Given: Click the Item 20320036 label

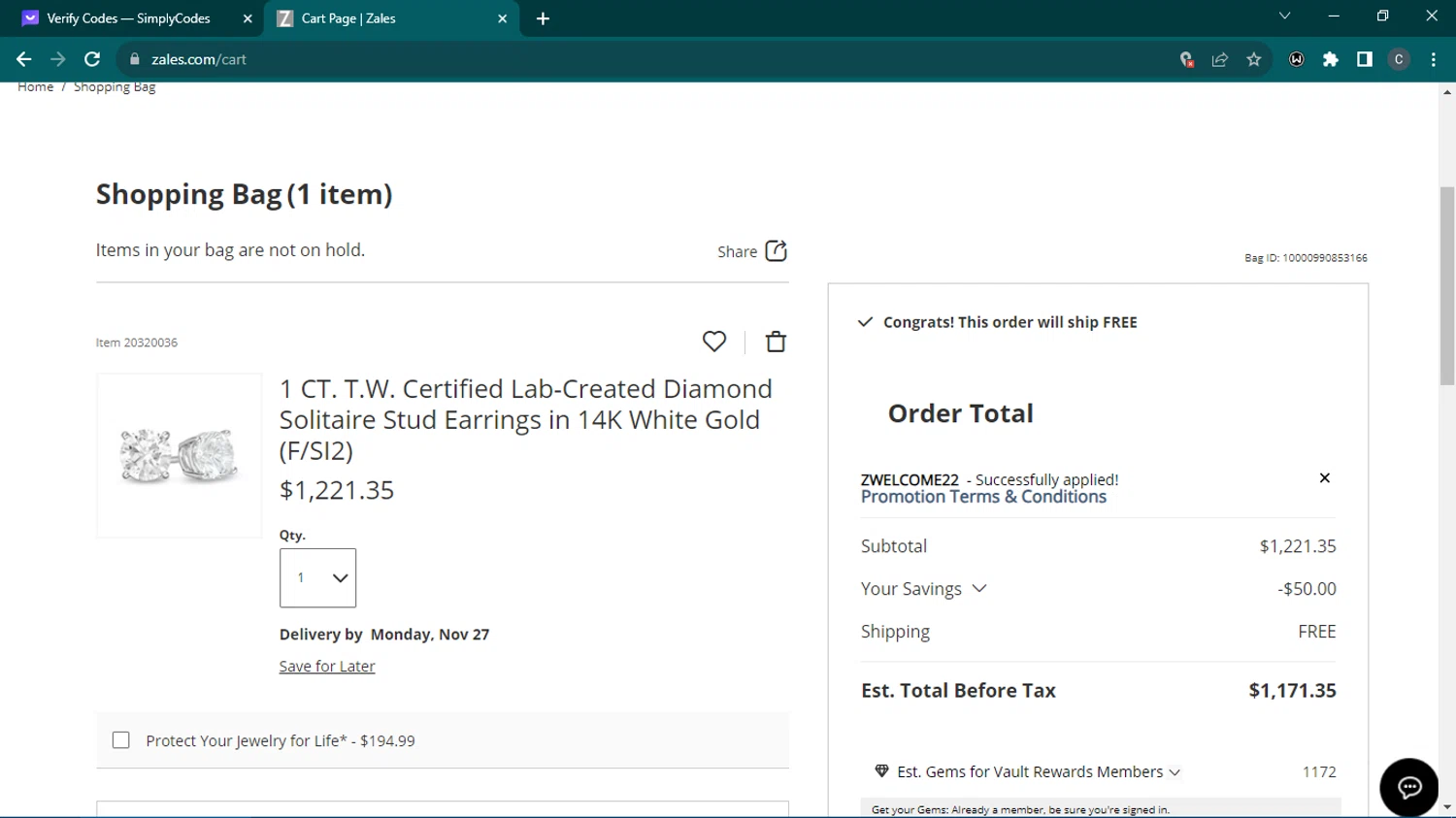Looking at the screenshot, I should point(137,343).
